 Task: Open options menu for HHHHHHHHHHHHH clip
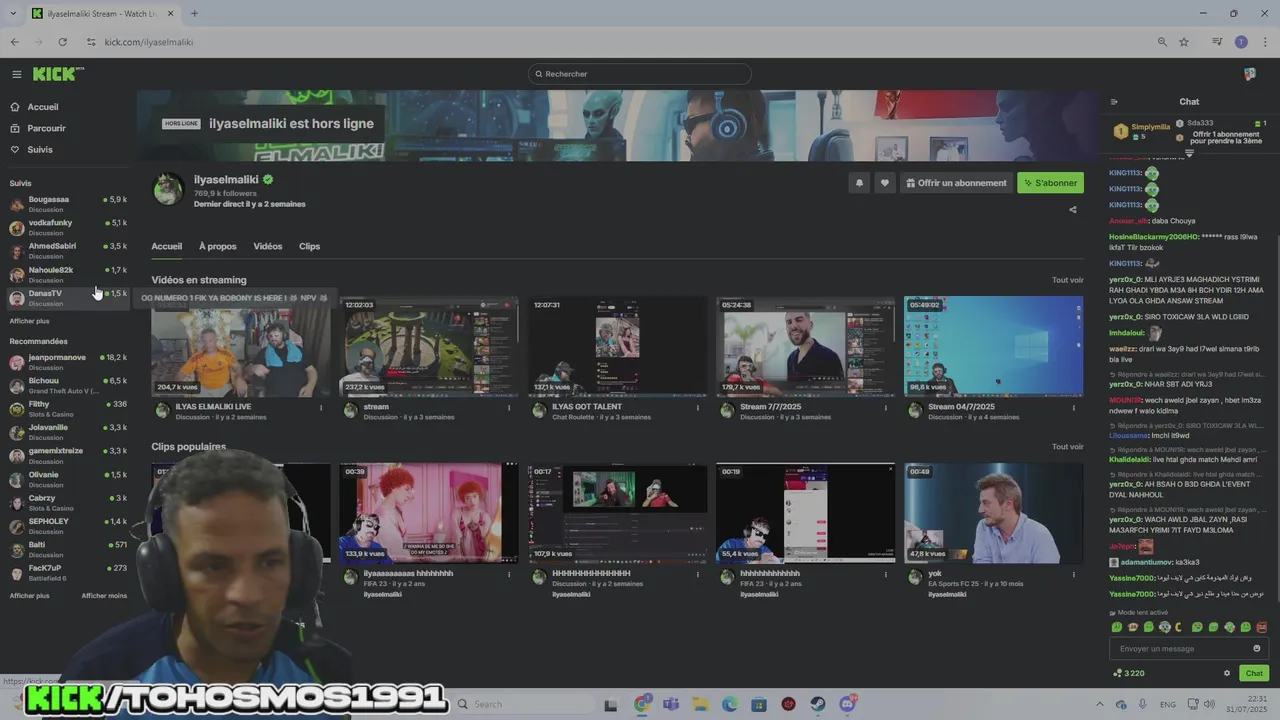[697, 574]
